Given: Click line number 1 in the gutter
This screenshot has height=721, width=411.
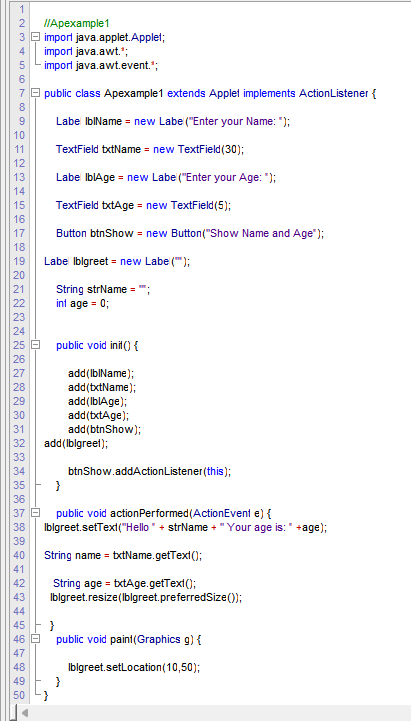Looking at the screenshot, I should [x=22, y=10].
